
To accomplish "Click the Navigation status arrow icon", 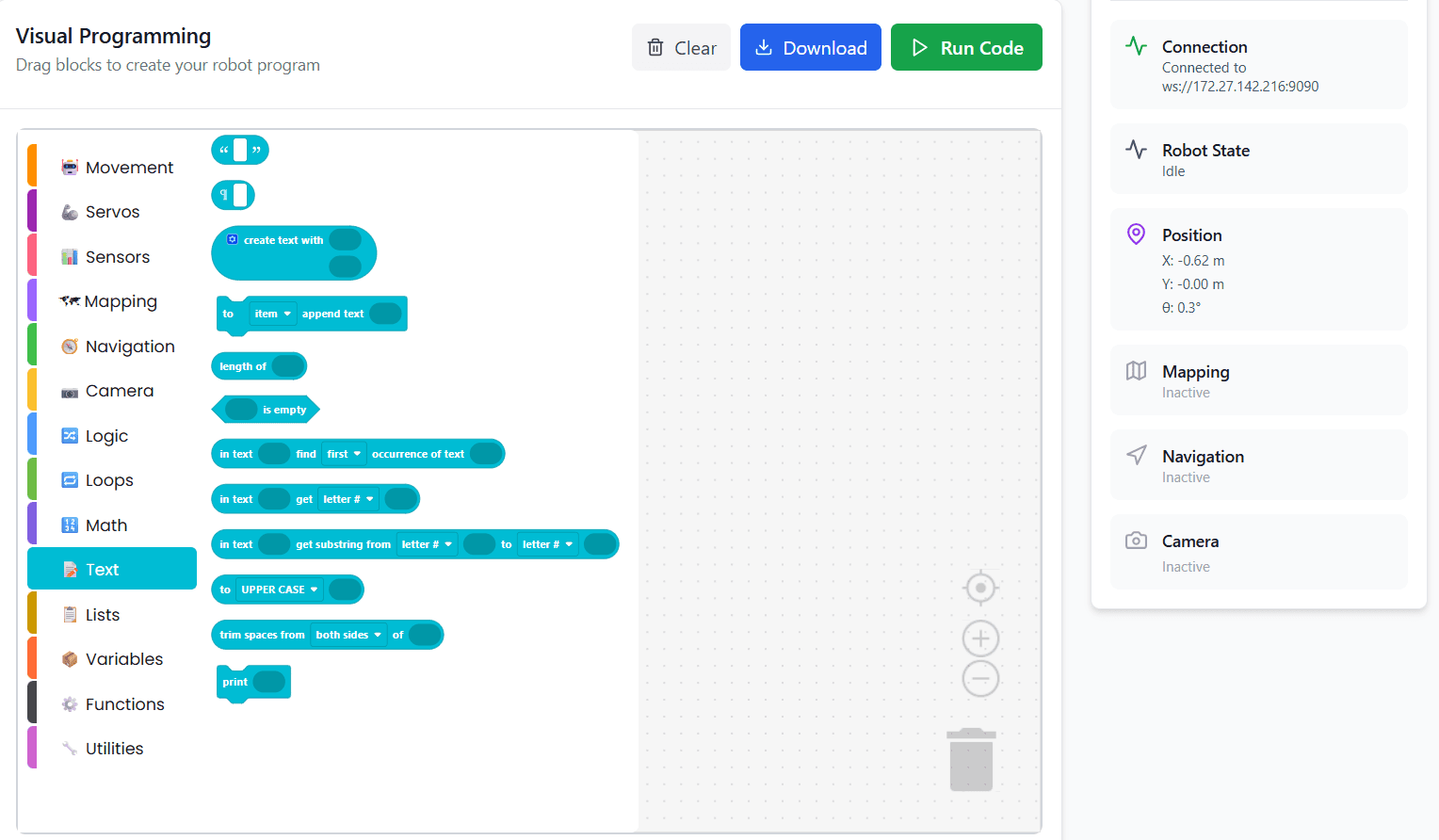I will point(1137,456).
